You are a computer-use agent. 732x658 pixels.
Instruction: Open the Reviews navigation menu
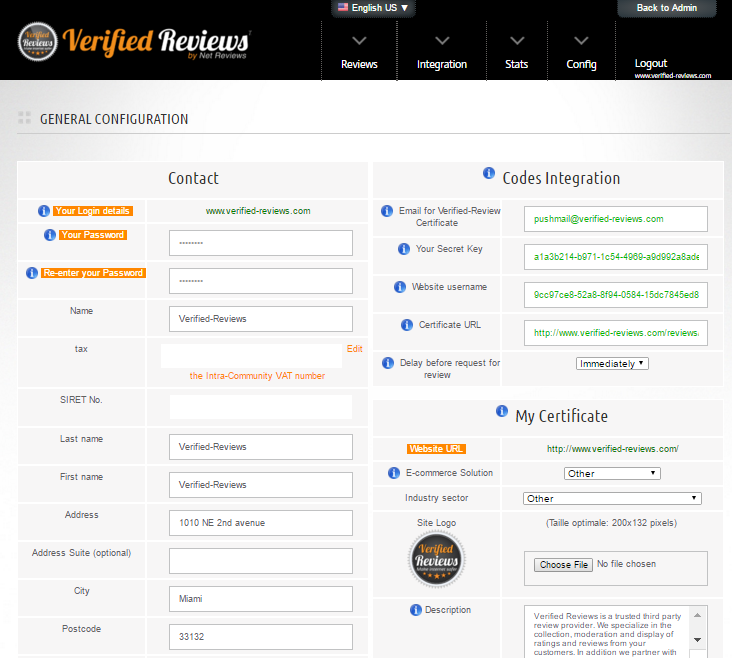point(359,64)
